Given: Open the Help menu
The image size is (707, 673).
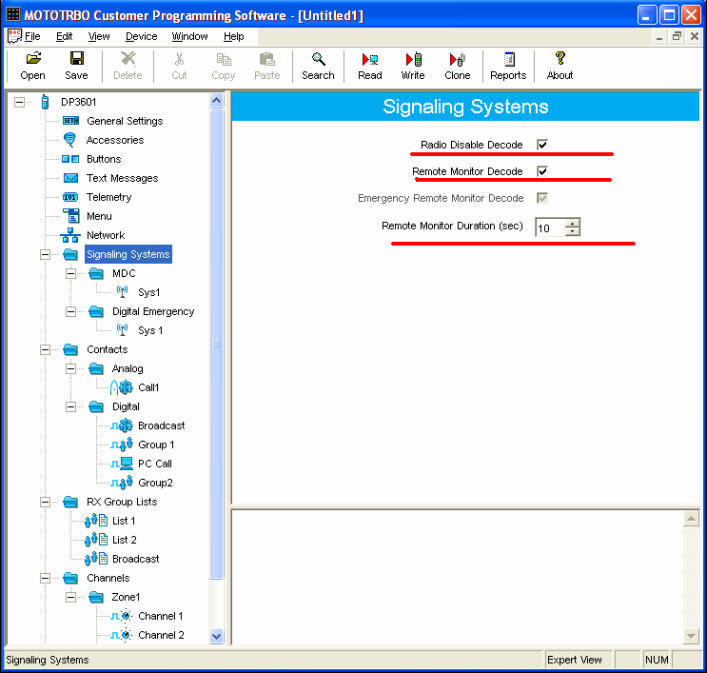Looking at the screenshot, I should coord(234,37).
